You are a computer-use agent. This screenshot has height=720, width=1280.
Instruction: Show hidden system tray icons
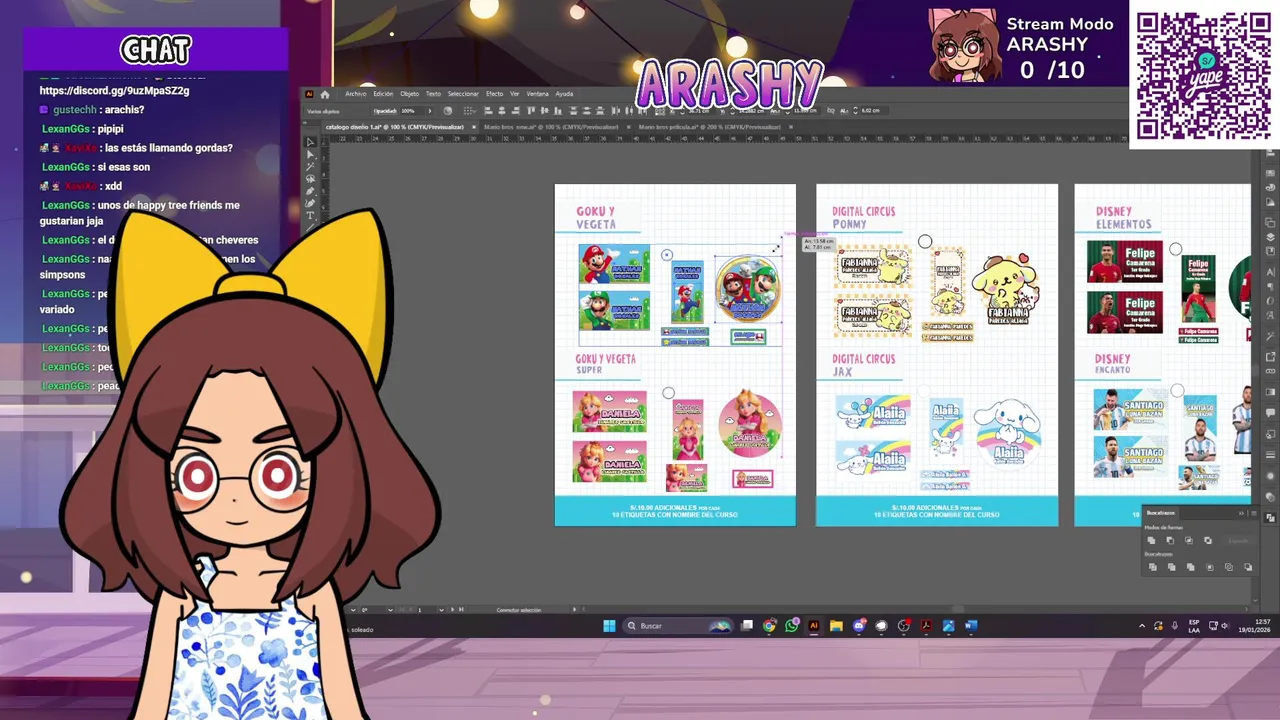tap(1142, 626)
